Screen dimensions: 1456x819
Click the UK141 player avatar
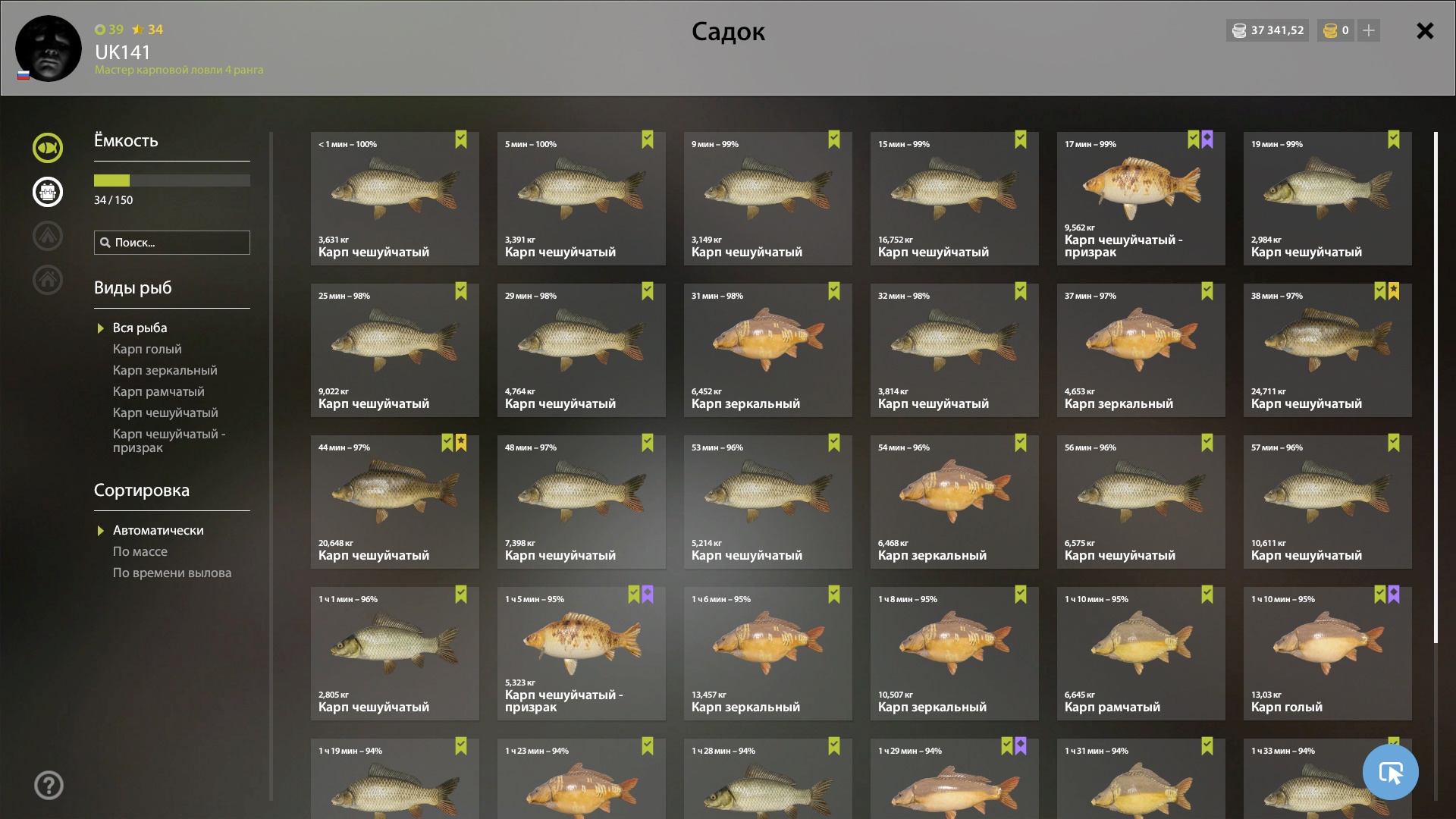pos(49,49)
